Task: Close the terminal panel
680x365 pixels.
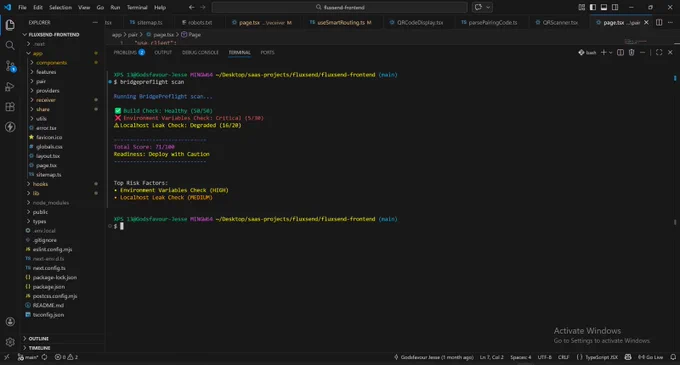Action: click(670, 52)
